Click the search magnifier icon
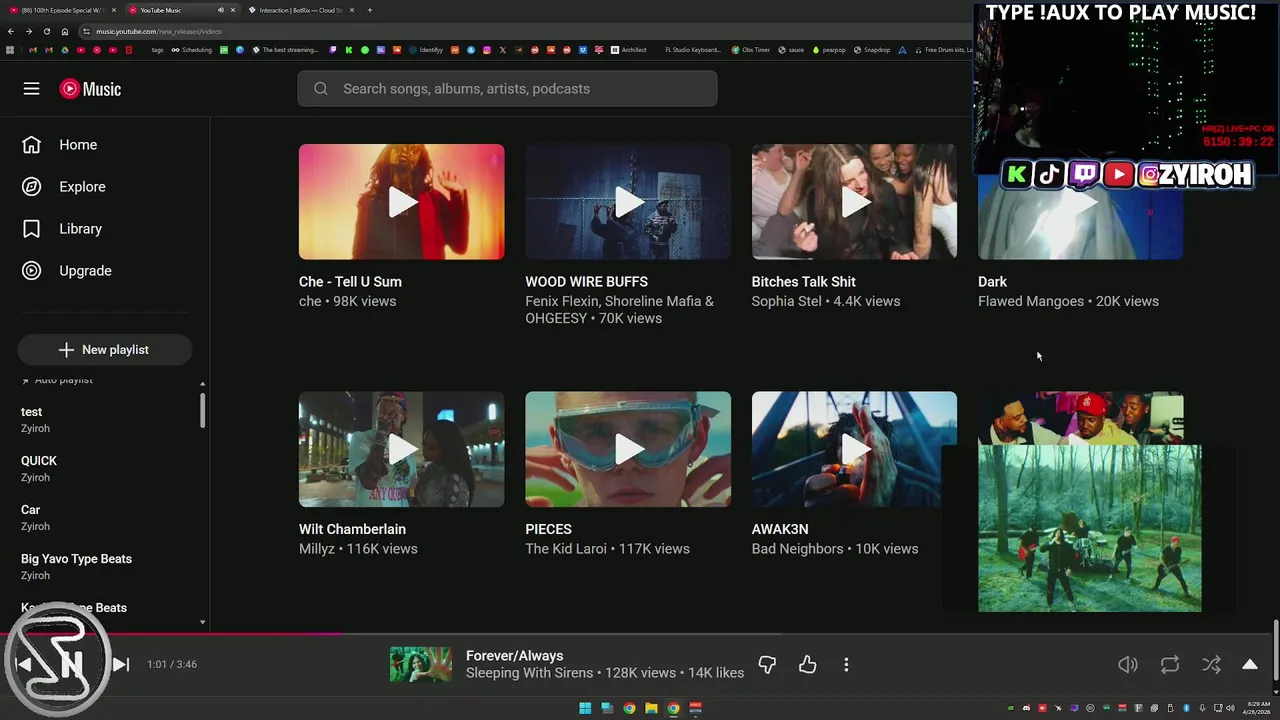This screenshot has width=1280, height=720. 321,89
